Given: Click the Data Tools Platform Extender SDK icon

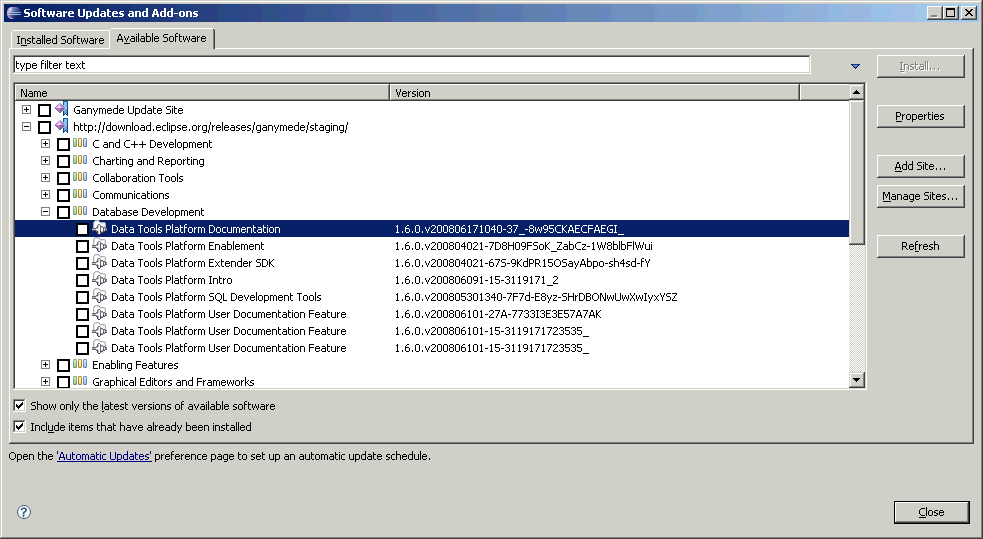Looking at the screenshot, I should [x=99, y=261].
